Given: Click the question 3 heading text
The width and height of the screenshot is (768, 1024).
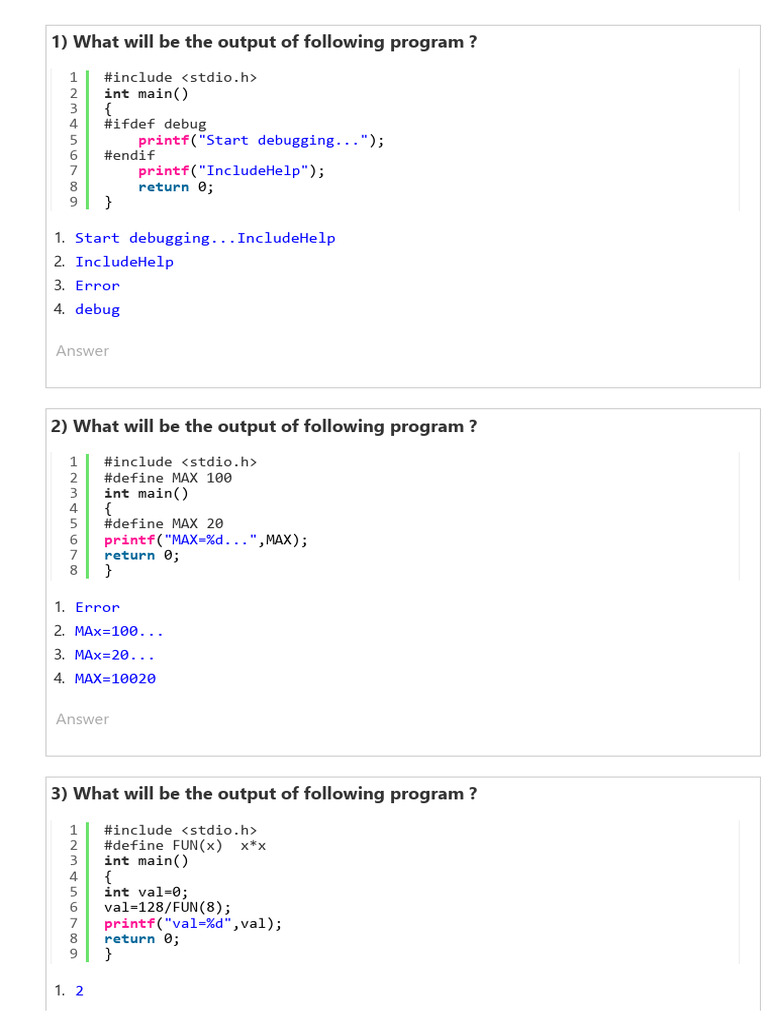Looking at the screenshot, I should click(264, 794).
